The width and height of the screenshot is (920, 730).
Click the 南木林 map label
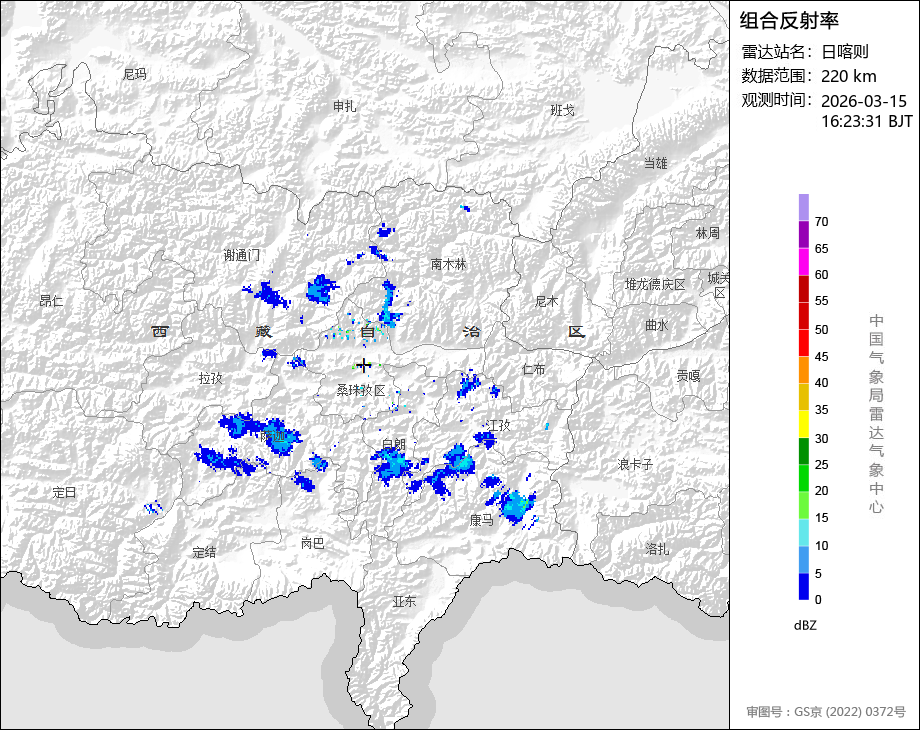(448, 265)
